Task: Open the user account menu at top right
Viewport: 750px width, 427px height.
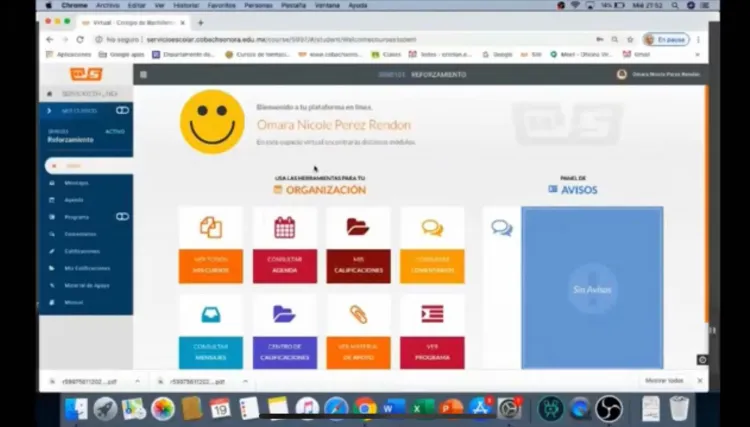Action: click(x=662, y=74)
